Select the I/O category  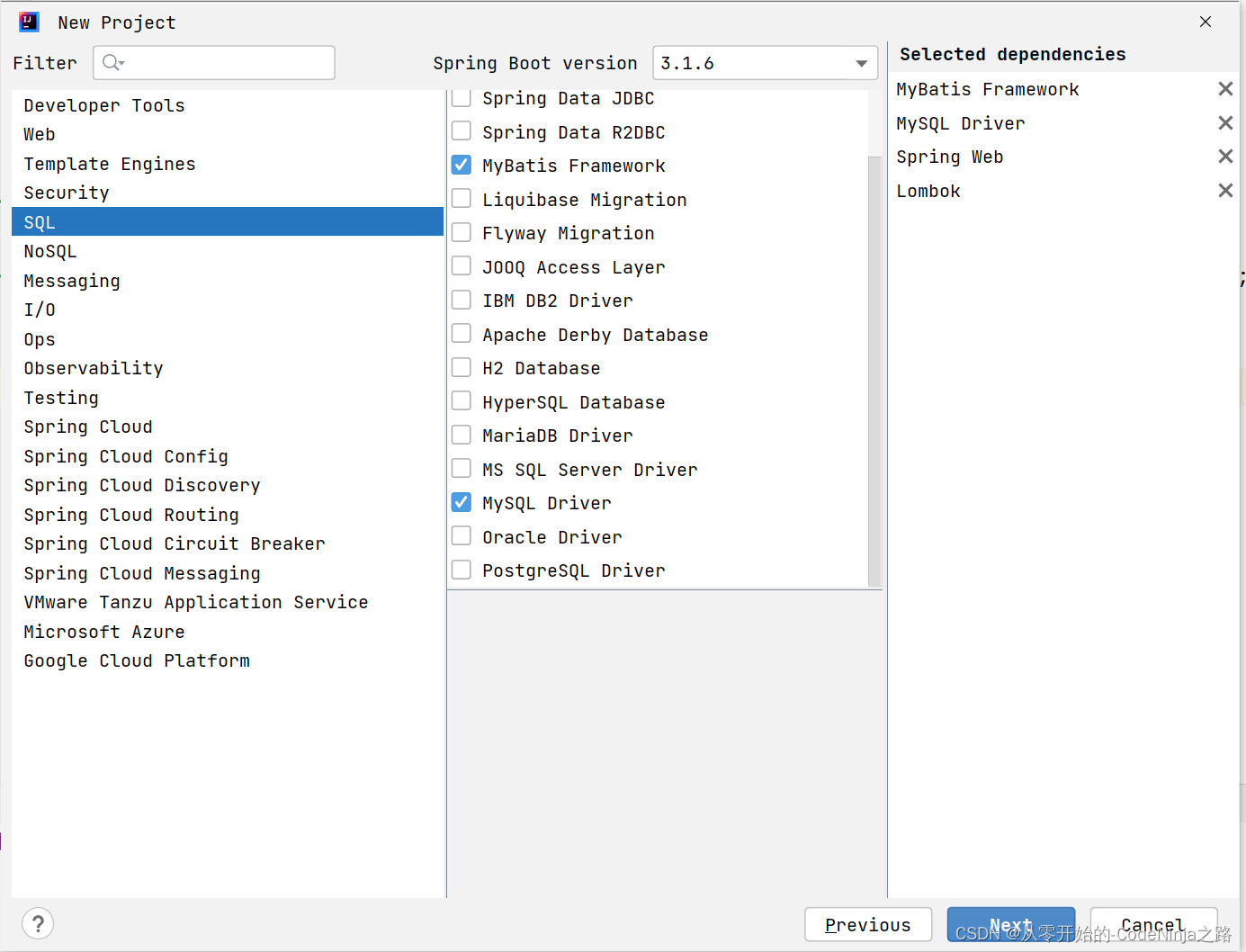[x=228, y=310]
